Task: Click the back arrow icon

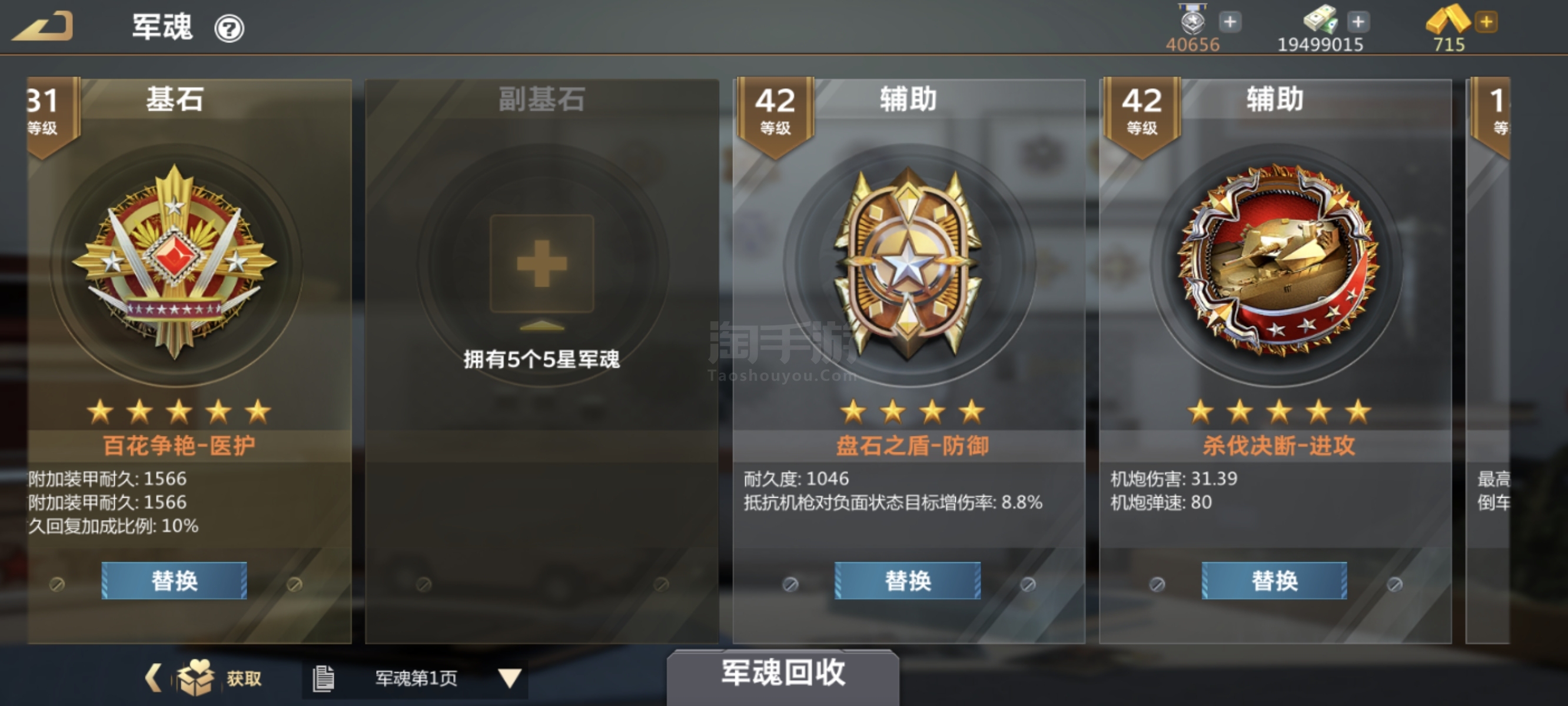Action: point(42,27)
